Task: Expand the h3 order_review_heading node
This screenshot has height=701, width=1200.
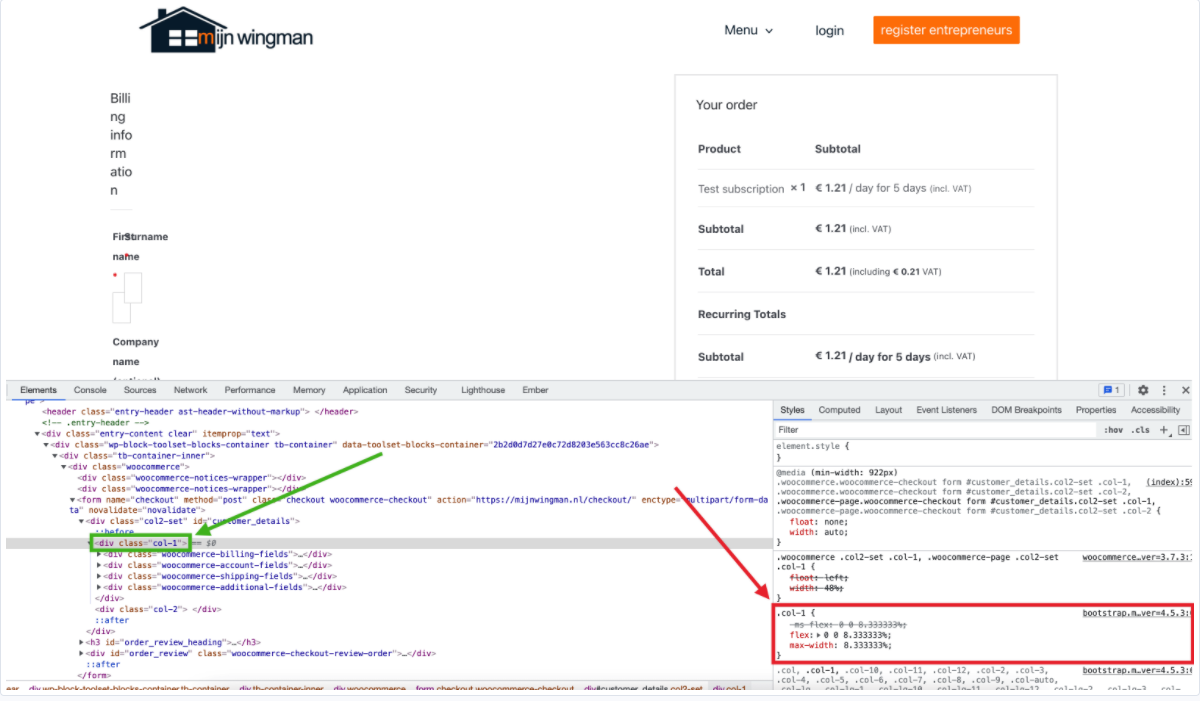Action: click(82, 642)
